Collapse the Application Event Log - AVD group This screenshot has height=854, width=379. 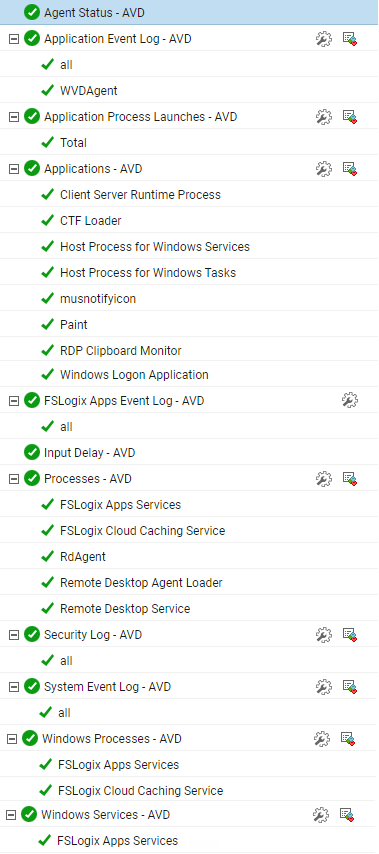click(x=14, y=39)
